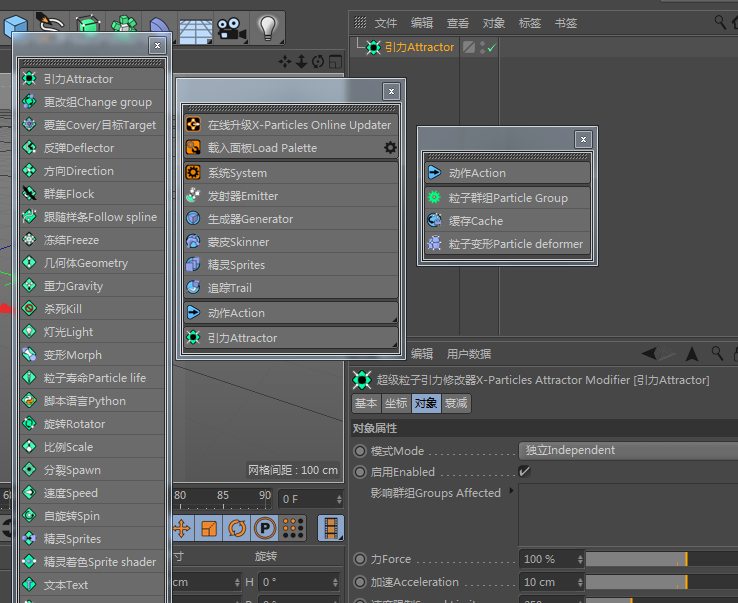The width and height of the screenshot is (738, 603).
Task: Select 更改组Change group modifier
Action: point(92,102)
